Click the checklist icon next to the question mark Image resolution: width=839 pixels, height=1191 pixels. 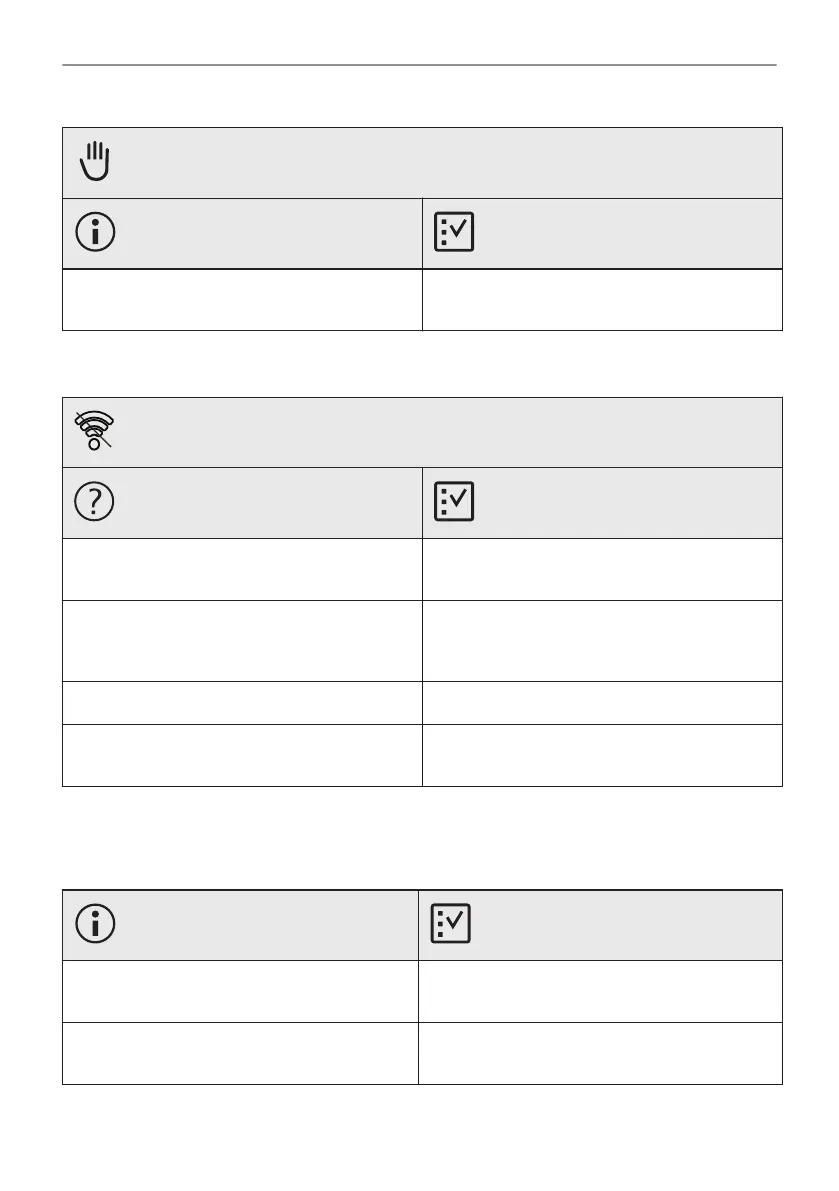click(x=455, y=503)
